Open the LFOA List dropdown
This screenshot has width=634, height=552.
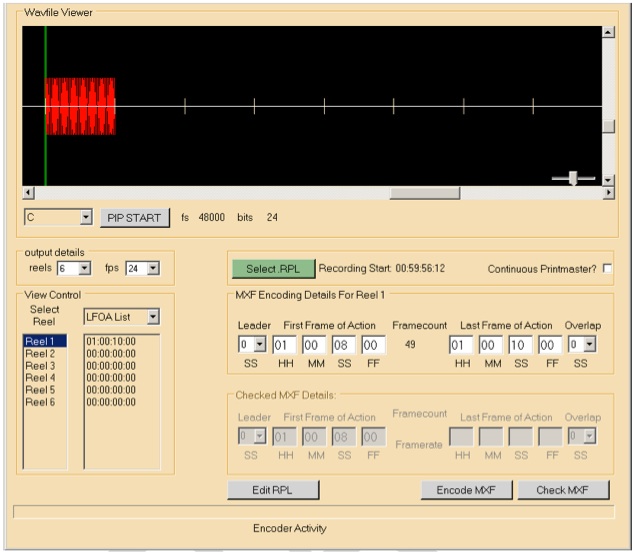coord(152,317)
